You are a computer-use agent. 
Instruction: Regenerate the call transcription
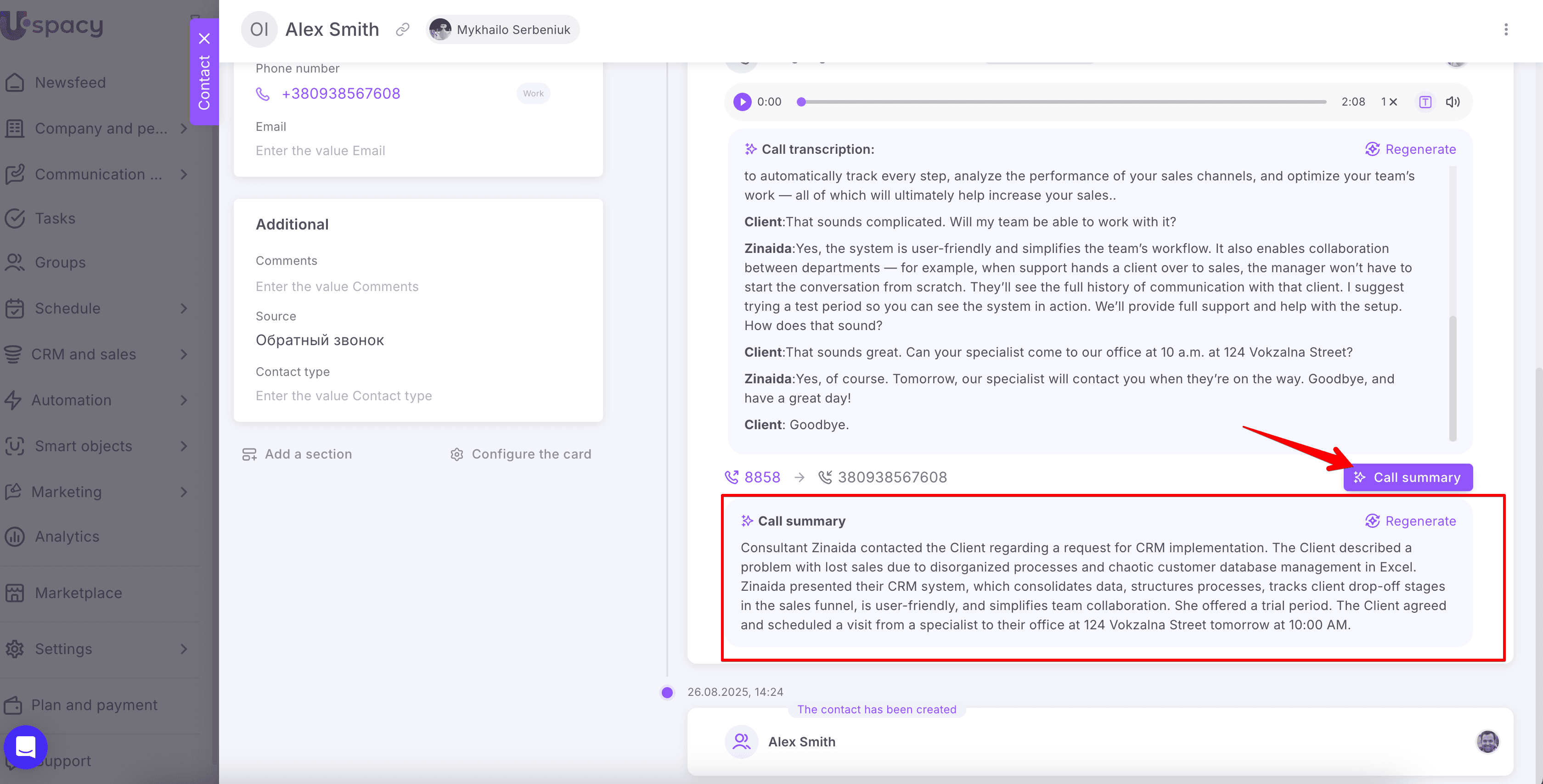pos(1410,149)
